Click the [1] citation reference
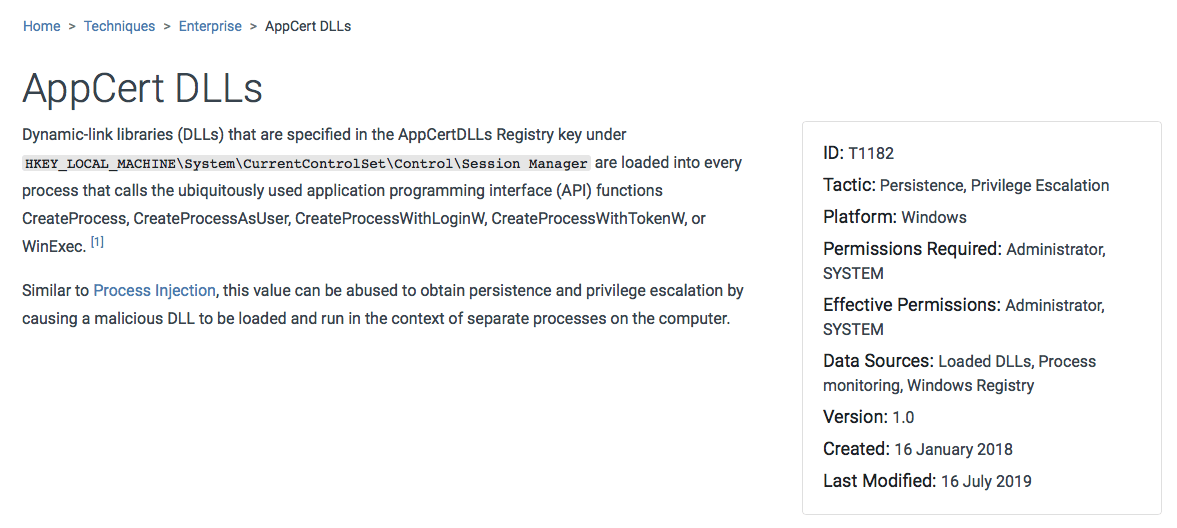 click(x=97, y=243)
